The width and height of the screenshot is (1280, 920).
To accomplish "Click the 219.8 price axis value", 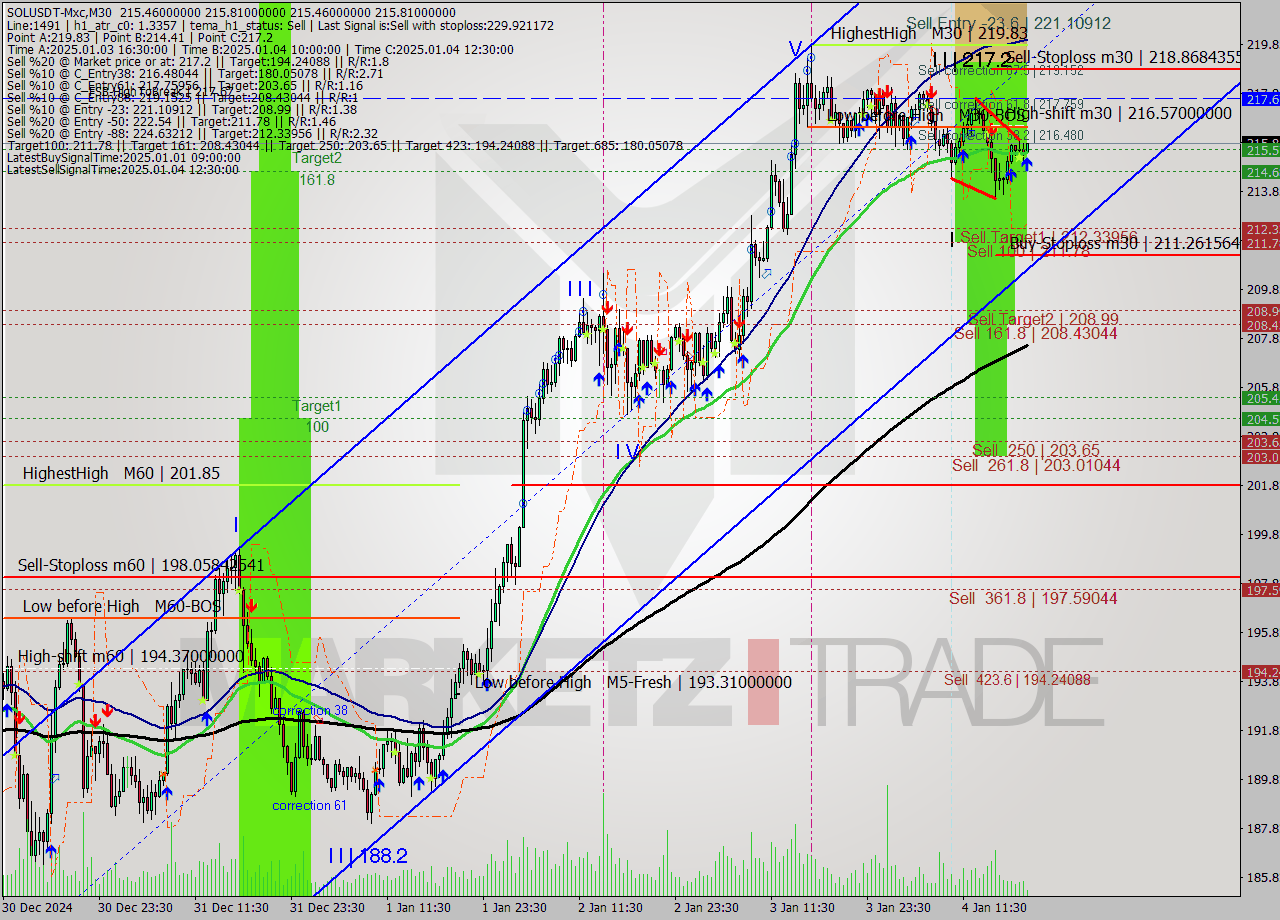I will pos(1261,44).
